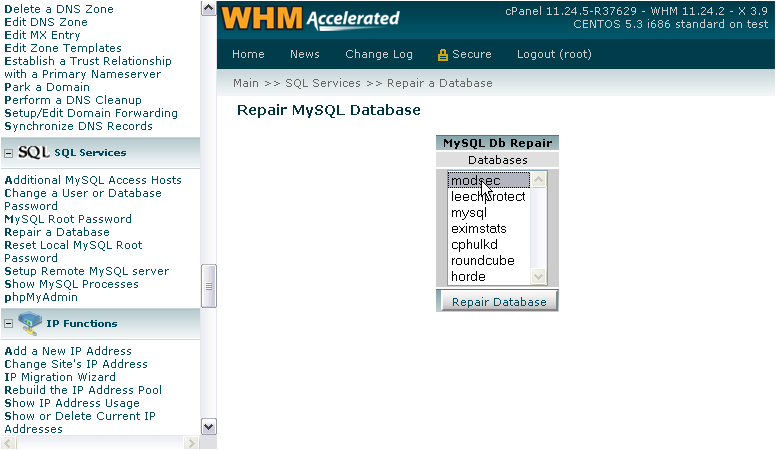This screenshot has height=450, width=776.
Task: Open Delete a DNS Zone link
Action: click(59, 9)
